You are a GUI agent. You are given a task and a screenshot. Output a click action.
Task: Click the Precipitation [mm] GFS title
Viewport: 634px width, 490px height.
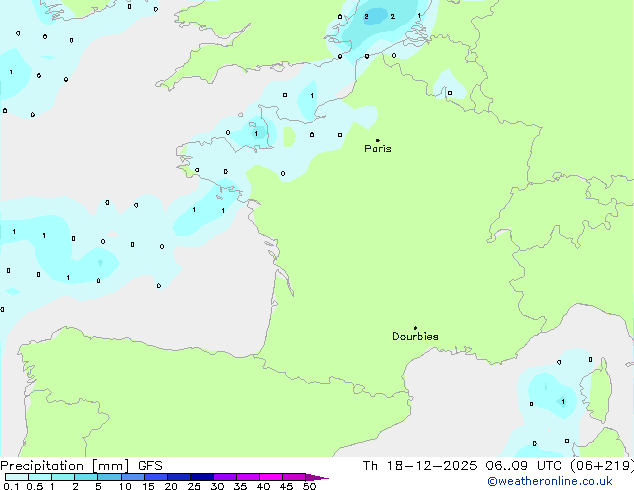[x=81, y=466]
